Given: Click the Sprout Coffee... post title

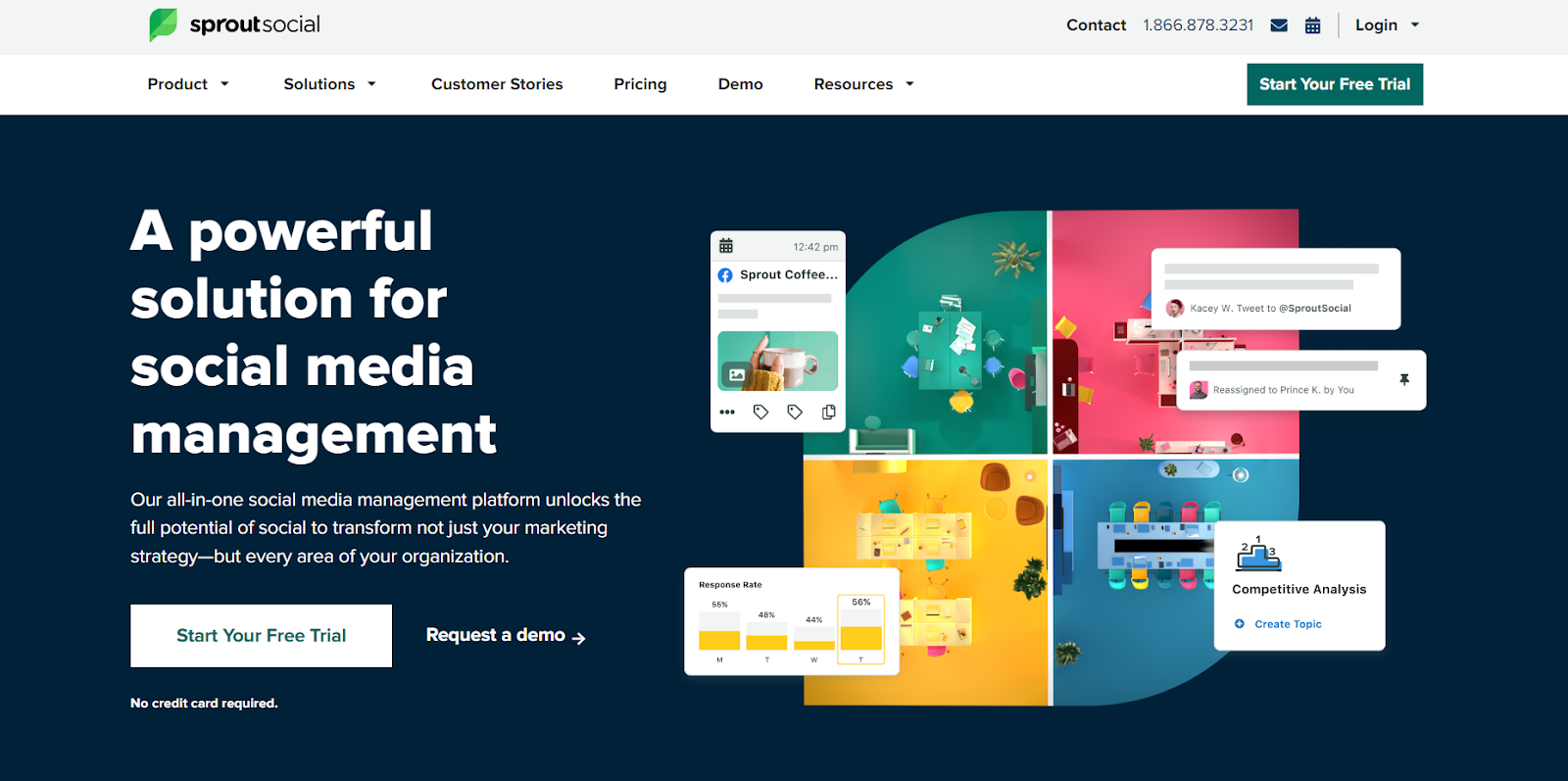Looking at the screenshot, I should (789, 275).
